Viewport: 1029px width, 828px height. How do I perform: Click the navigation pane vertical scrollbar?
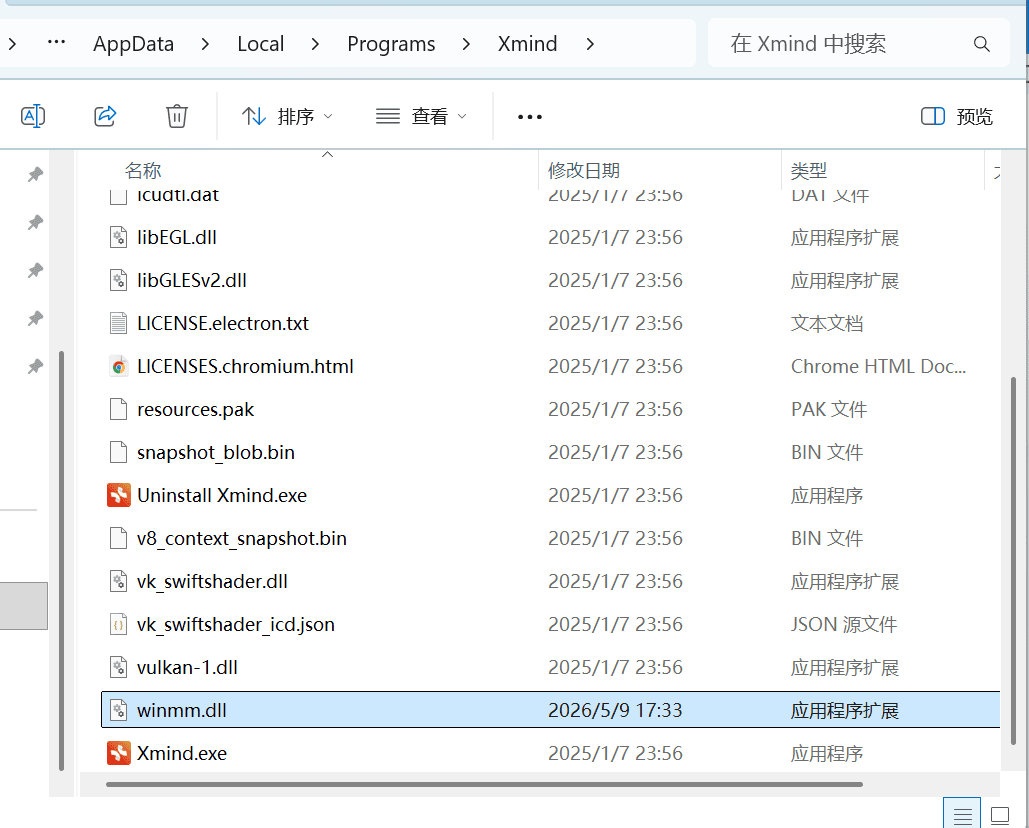[61, 561]
